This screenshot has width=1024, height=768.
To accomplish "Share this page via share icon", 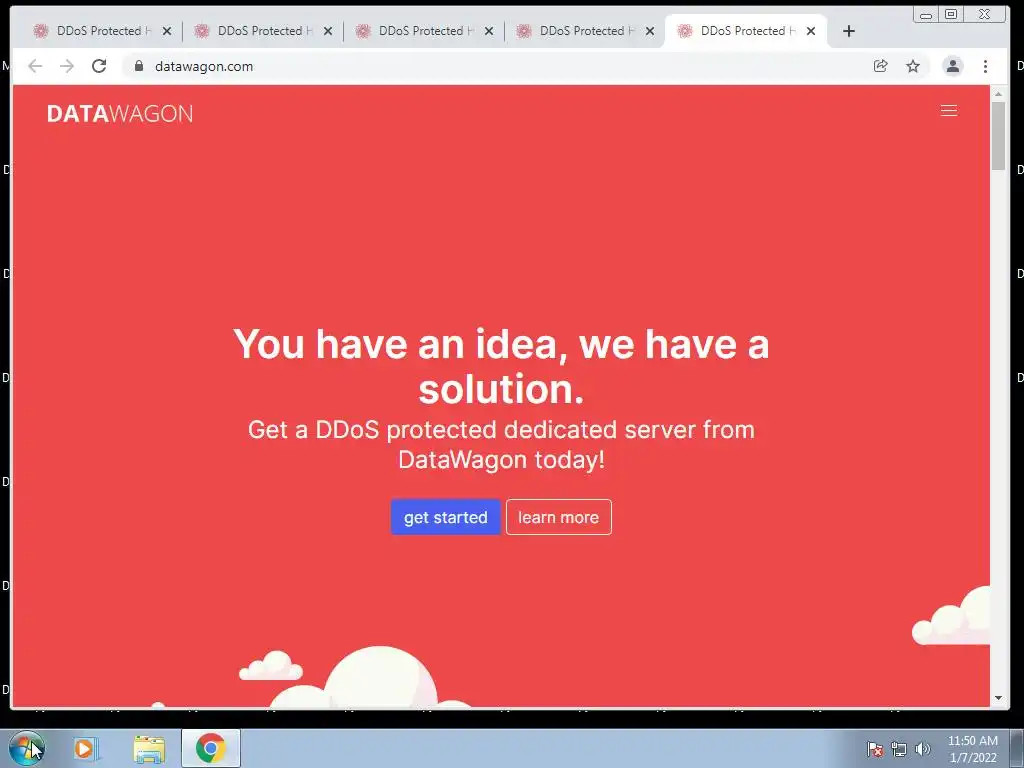I will coord(880,66).
